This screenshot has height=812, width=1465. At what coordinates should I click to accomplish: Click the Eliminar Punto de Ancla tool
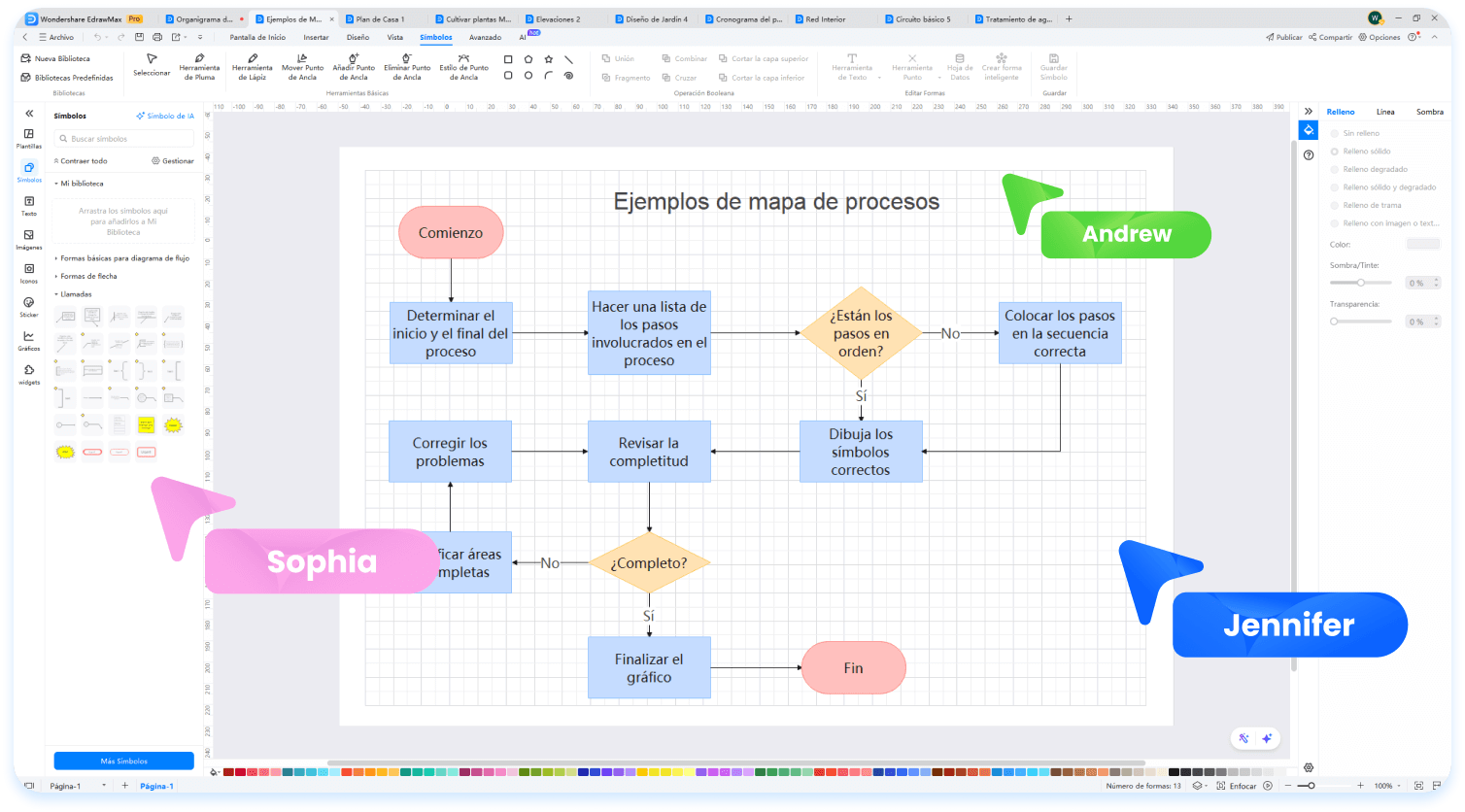[407, 66]
